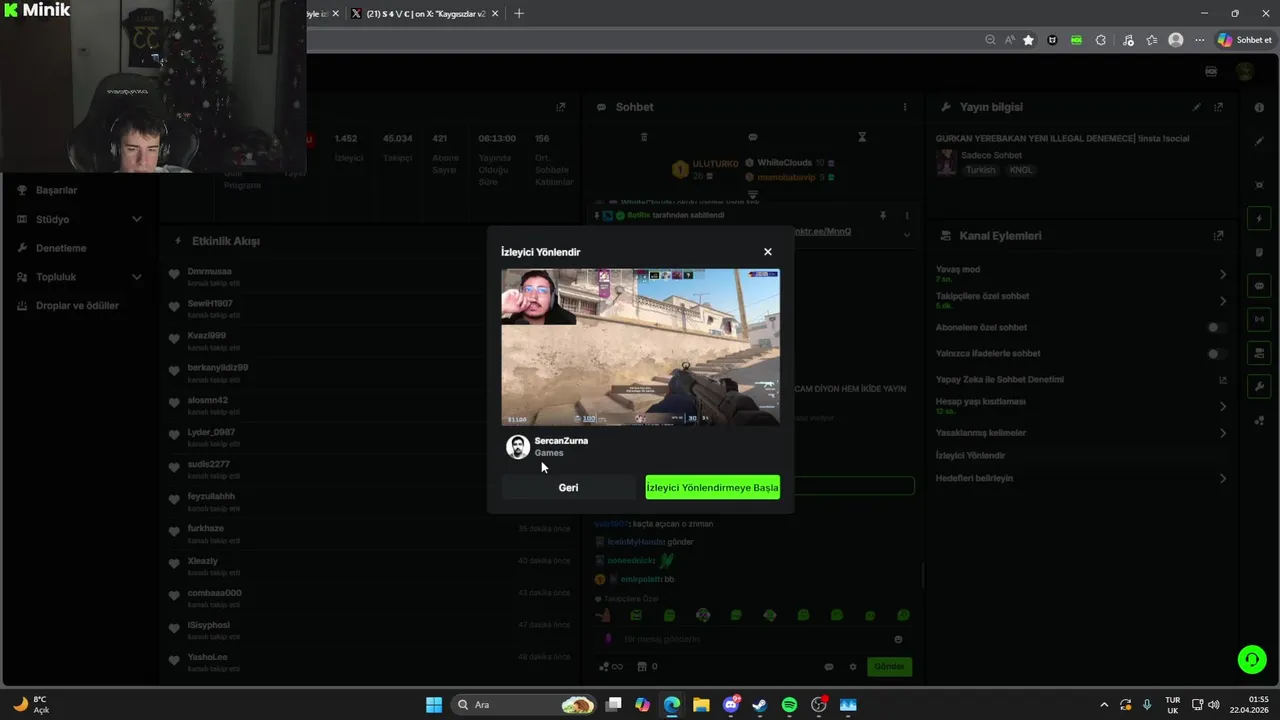Click the favorites star in address bar

[x=1028, y=40]
